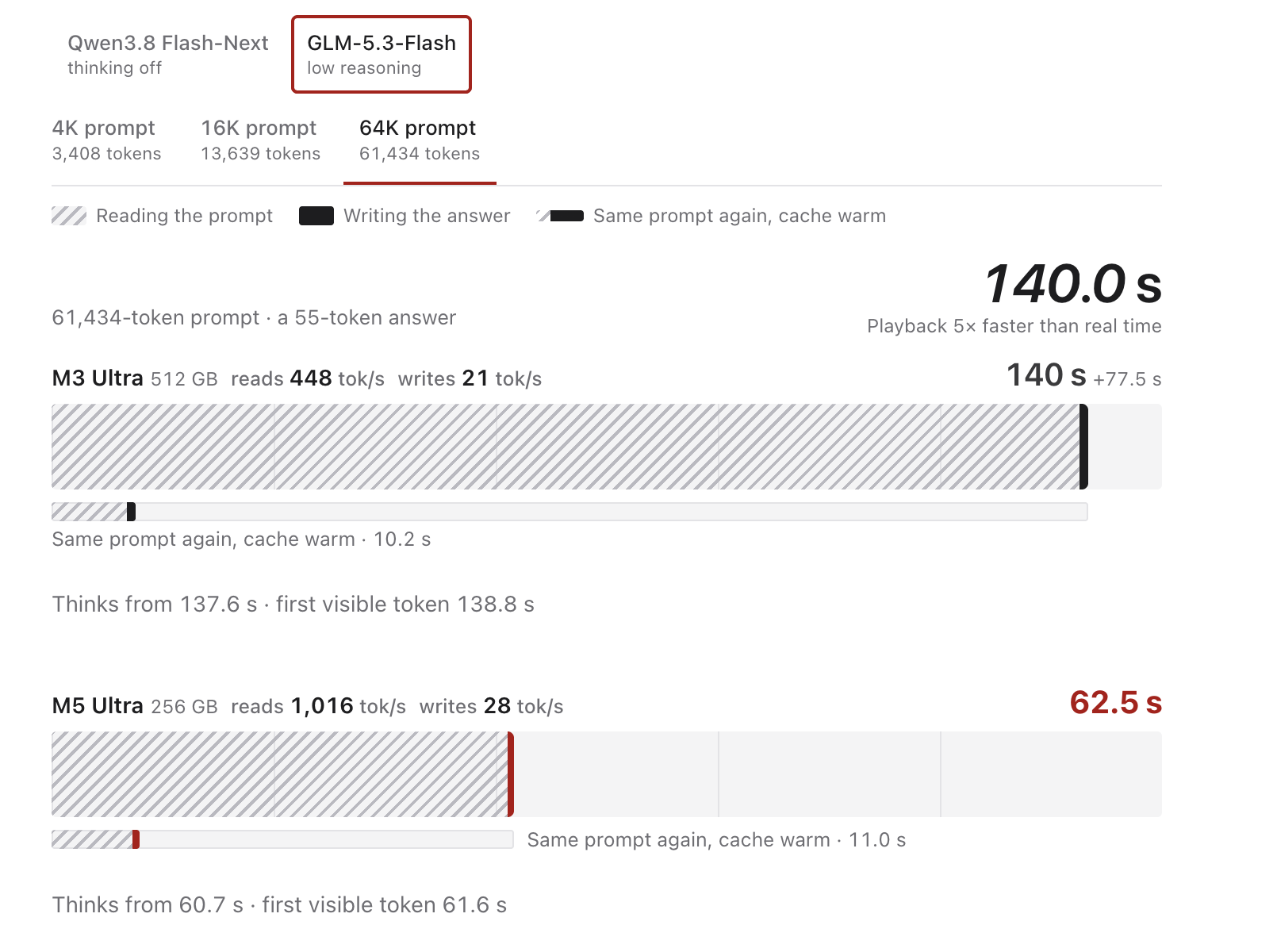
Task: Click the cache warm legend icon
Action: (560, 216)
